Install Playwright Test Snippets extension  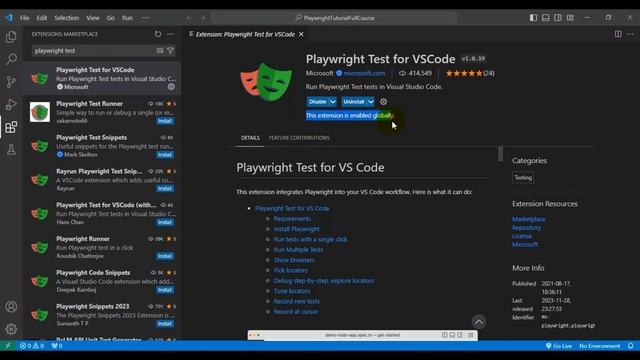(165, 155)
